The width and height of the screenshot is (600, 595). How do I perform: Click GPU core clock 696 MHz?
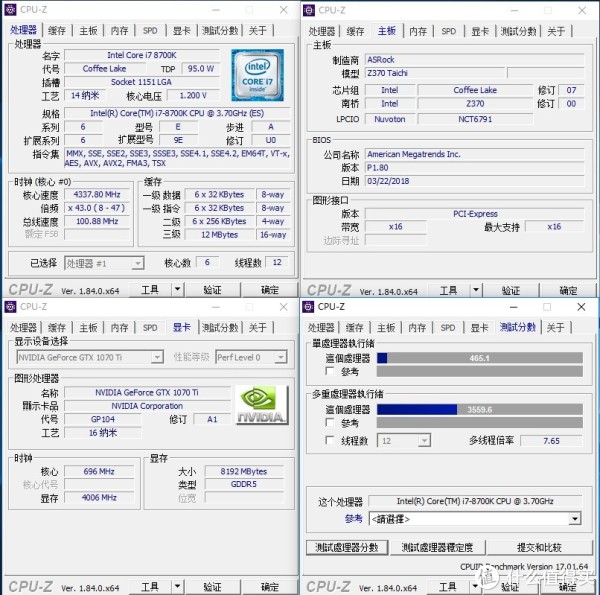pyautogui.click(x=99, y=471)
